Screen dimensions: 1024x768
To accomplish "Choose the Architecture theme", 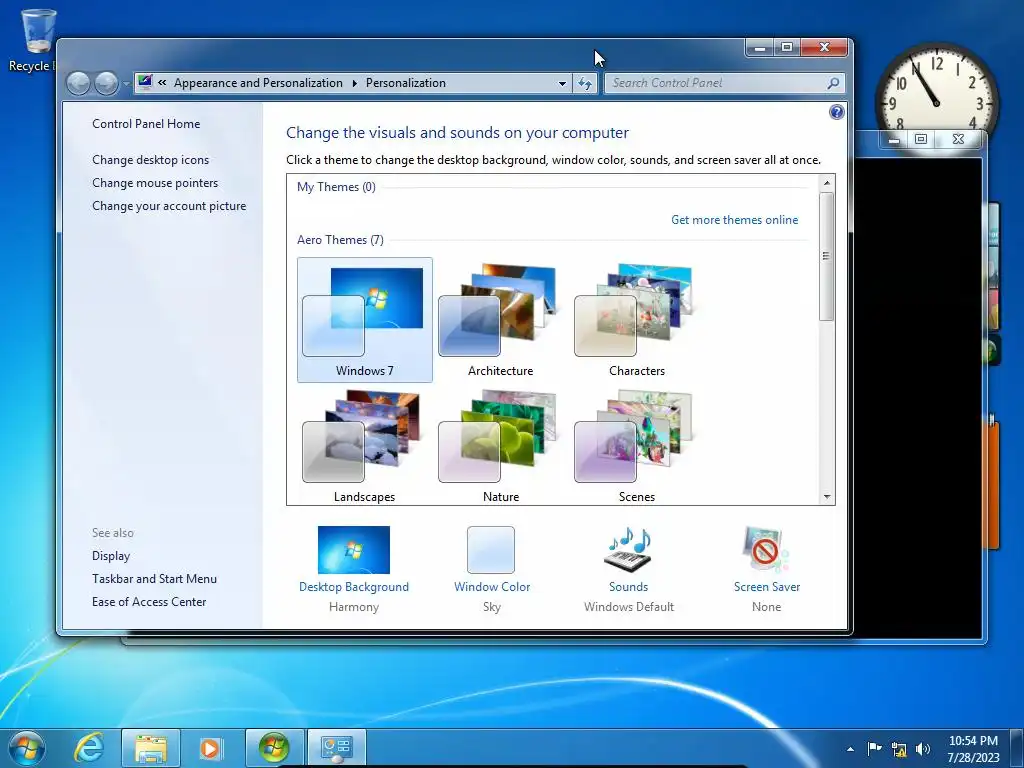I will (500, 319).
